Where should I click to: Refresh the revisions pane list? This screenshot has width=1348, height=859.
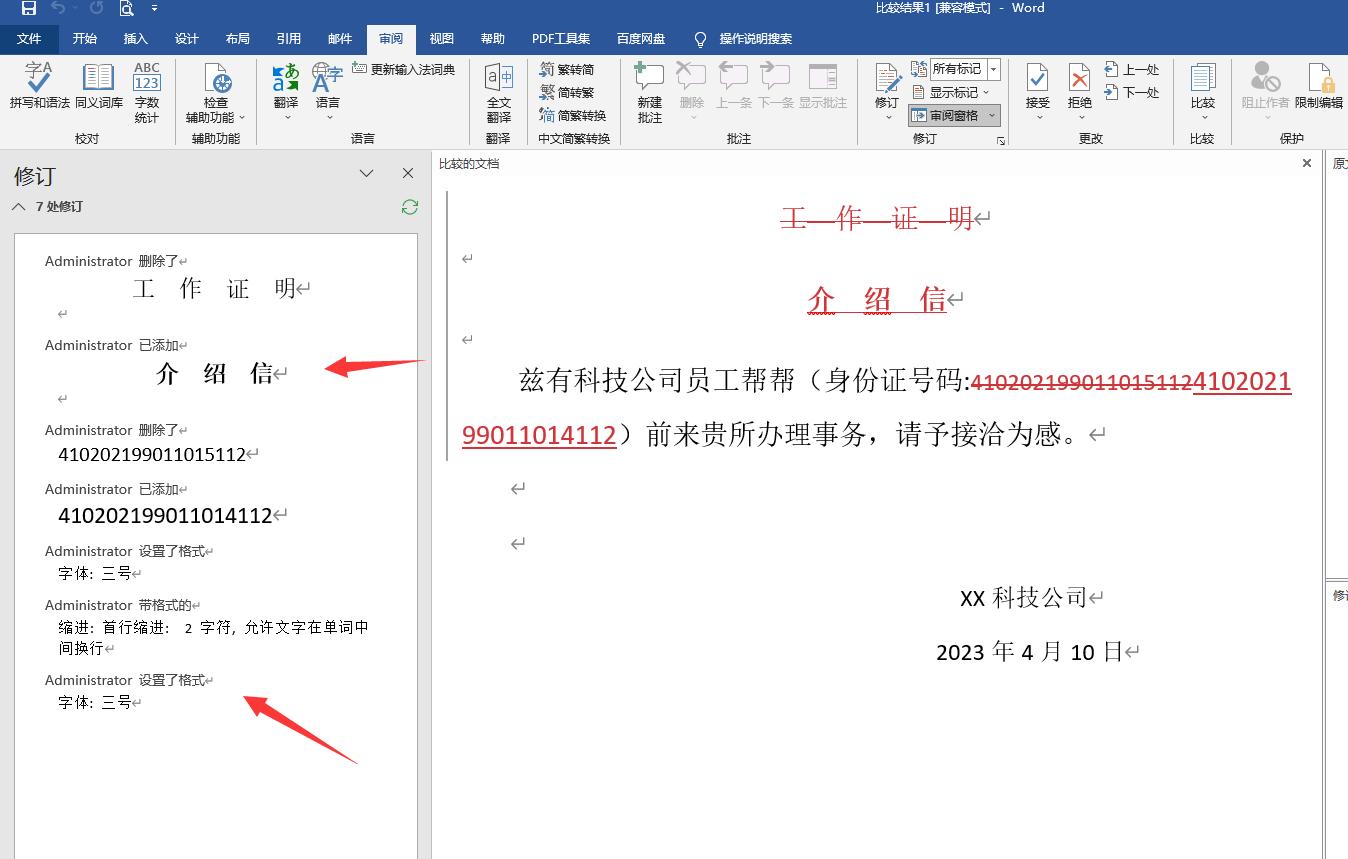coord(409,207)
